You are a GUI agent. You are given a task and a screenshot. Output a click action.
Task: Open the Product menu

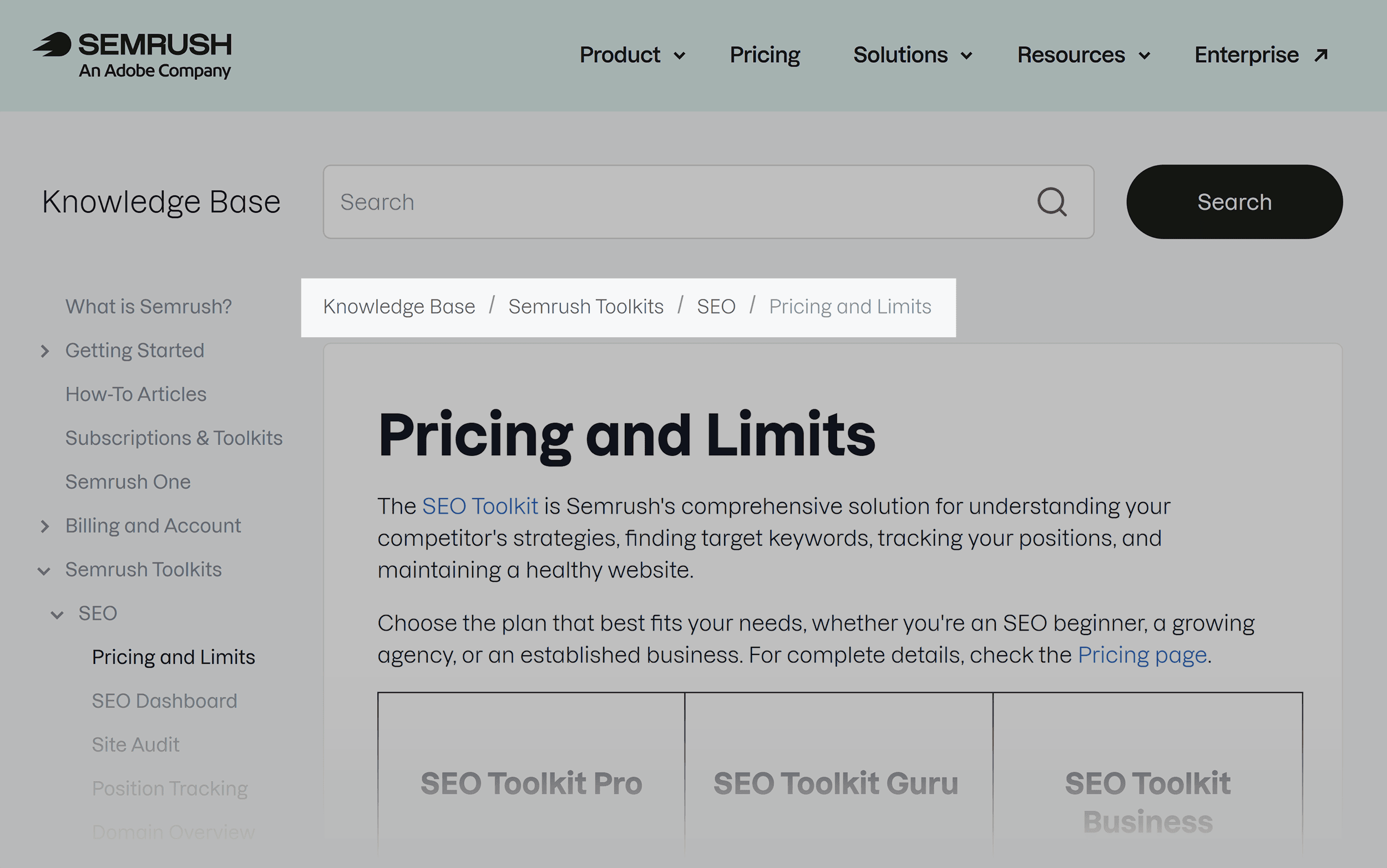[620, 55]
